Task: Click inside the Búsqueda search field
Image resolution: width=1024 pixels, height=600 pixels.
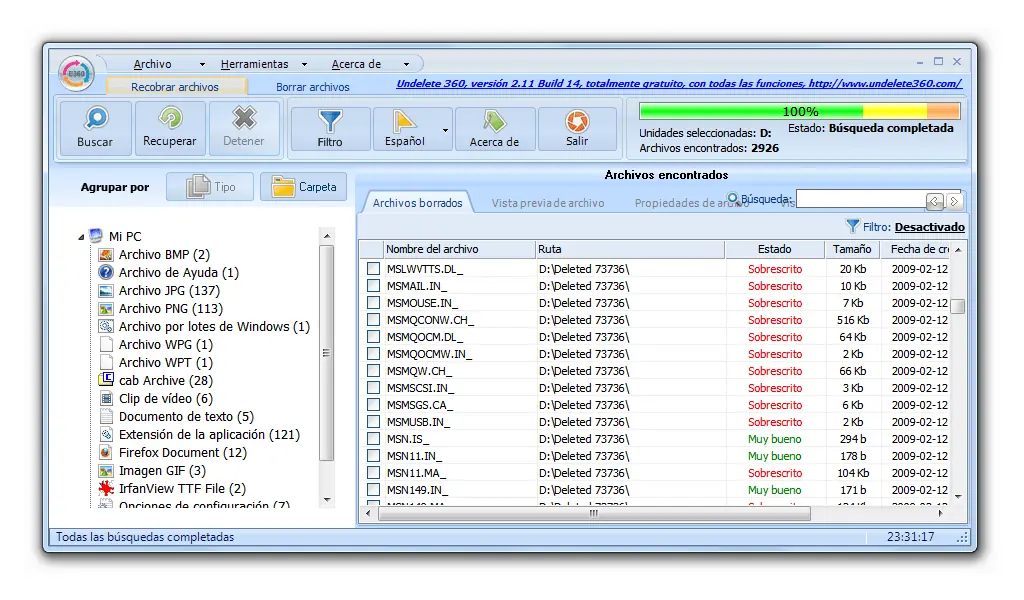Action: tap(861, 200)
